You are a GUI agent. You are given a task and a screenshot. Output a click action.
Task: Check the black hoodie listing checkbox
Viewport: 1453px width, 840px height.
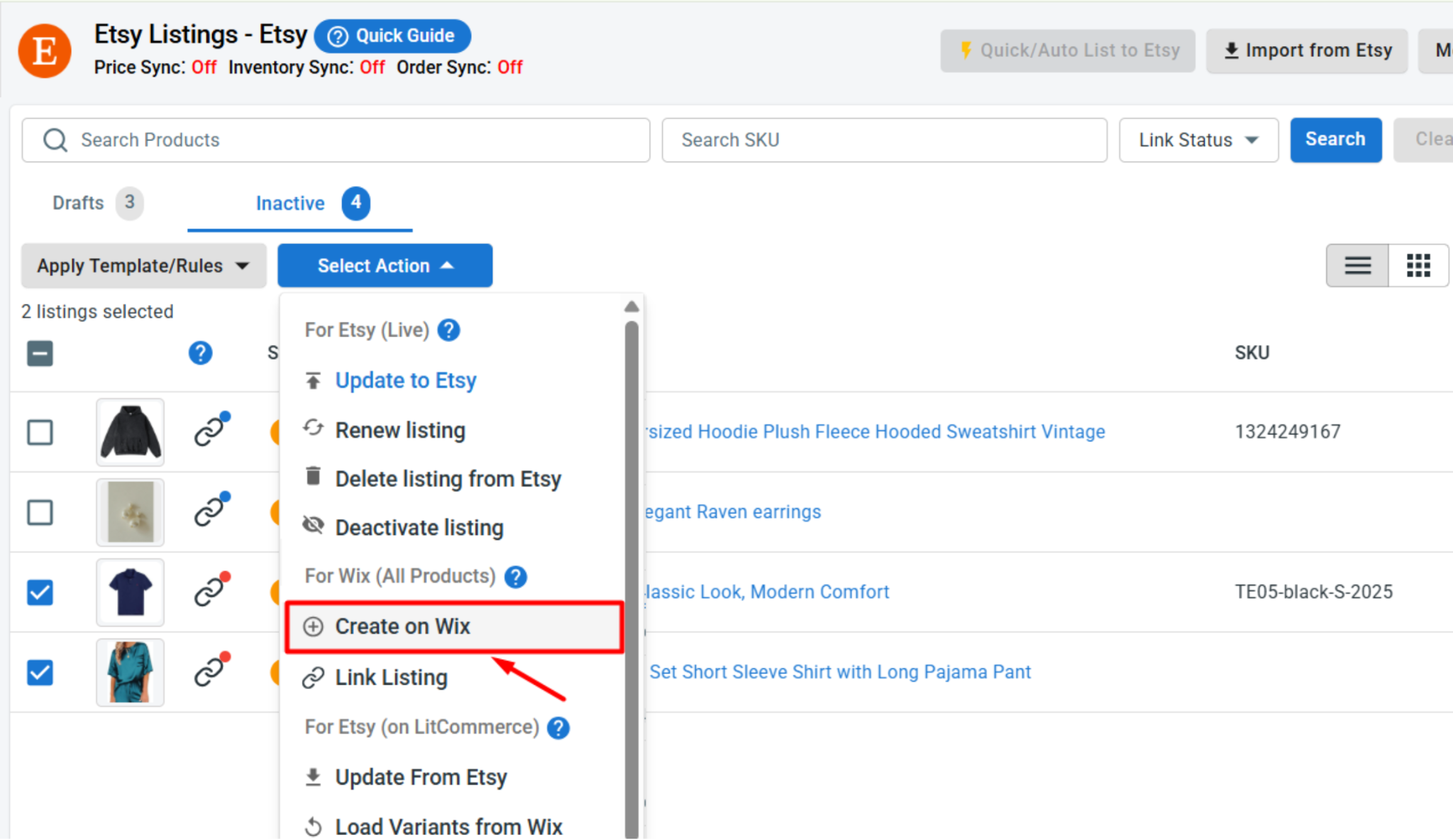[40, 431]
